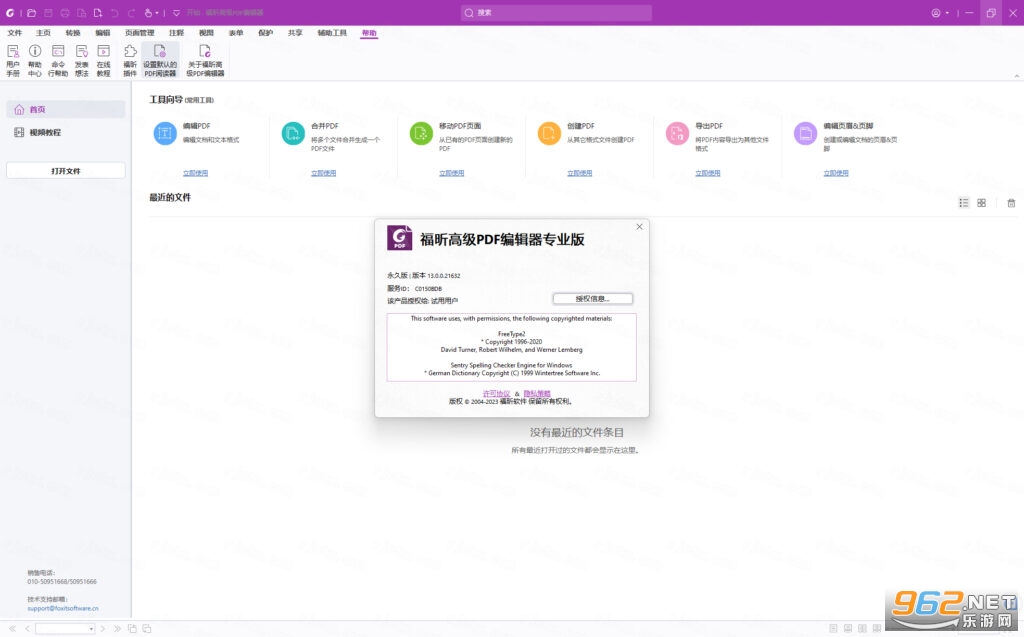Switch recent files to list view
Image resolution: width=1024 pixels, height=637 pixels.
(963, 203)
